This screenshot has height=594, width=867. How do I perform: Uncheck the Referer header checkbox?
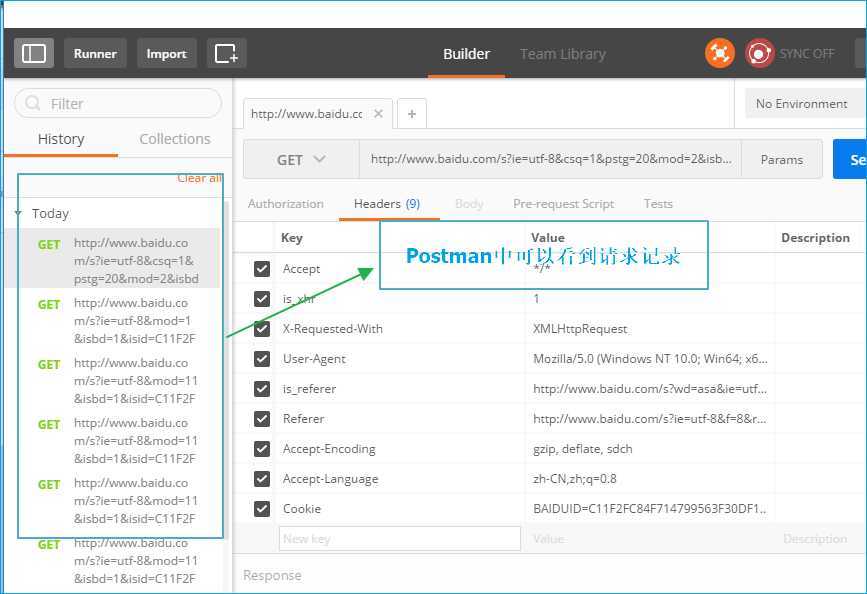tap(262, 419)
